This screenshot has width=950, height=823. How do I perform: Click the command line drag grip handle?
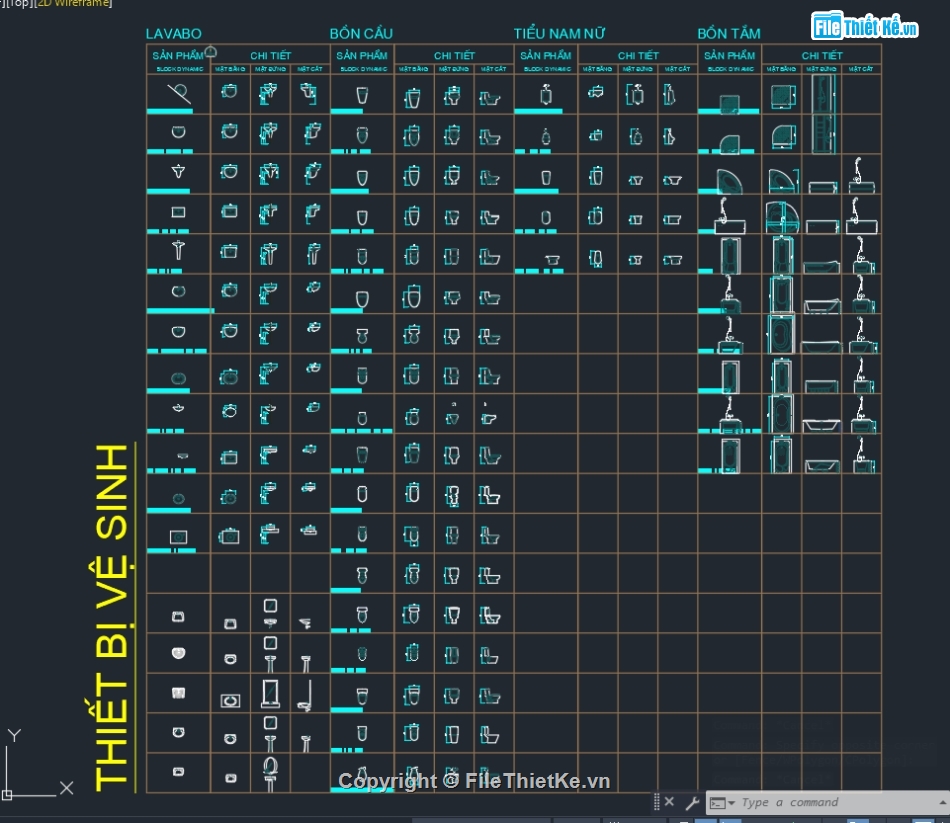pyautogui.click(x=657, y=802)
